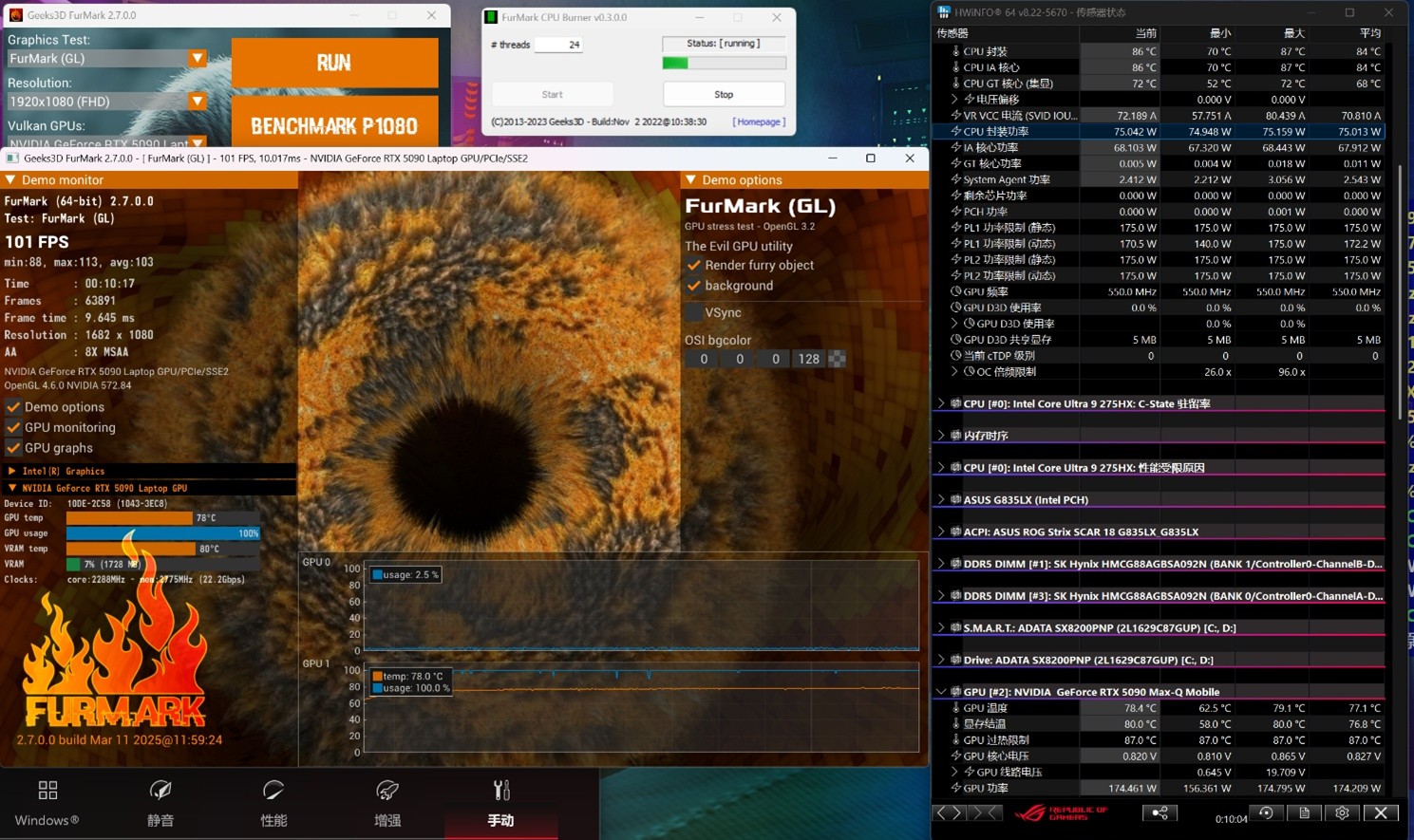Click thermometer icon of GPU 温度 row
1414x840 pixels.
point(955,708)
